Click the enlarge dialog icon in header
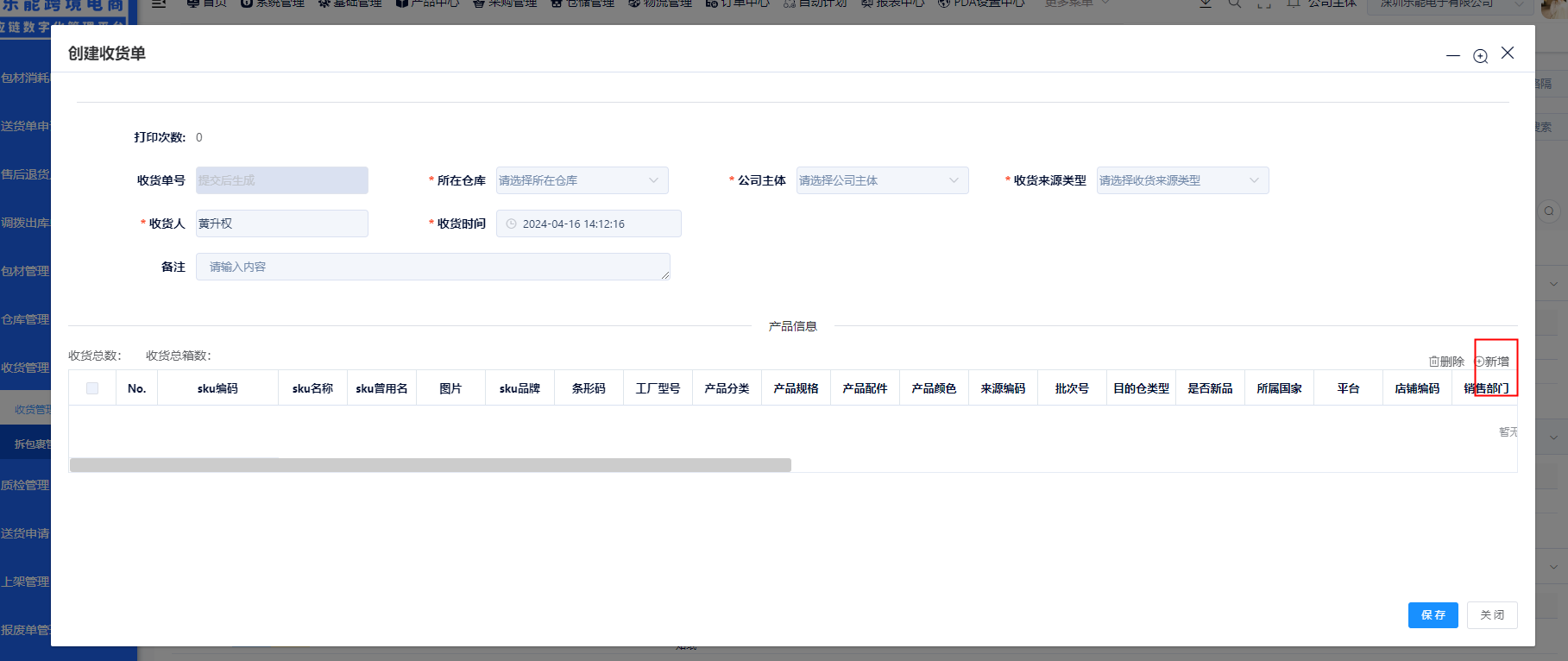This screenshot has width=1568, height=661. point(1480,56)
